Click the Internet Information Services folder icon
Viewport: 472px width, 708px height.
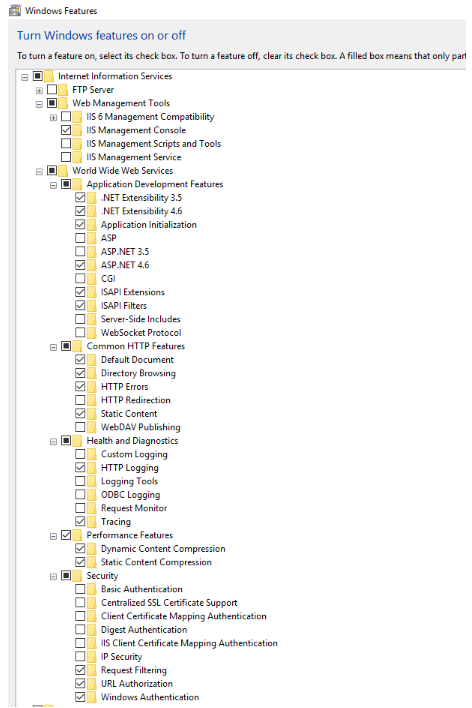pyautogui.click(x=49, y=76)
